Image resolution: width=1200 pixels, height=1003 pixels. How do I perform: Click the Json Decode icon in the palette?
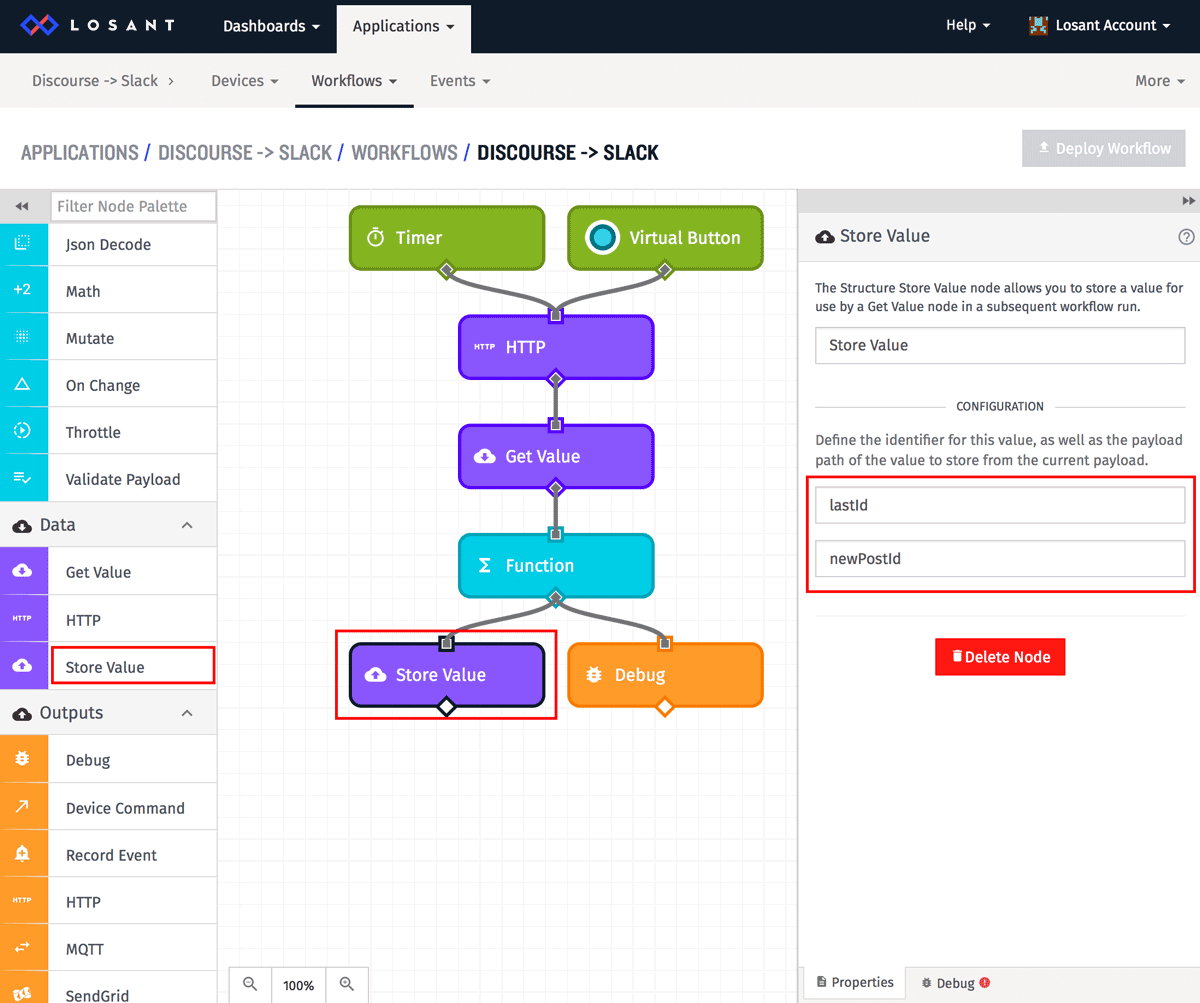[23, 243]
